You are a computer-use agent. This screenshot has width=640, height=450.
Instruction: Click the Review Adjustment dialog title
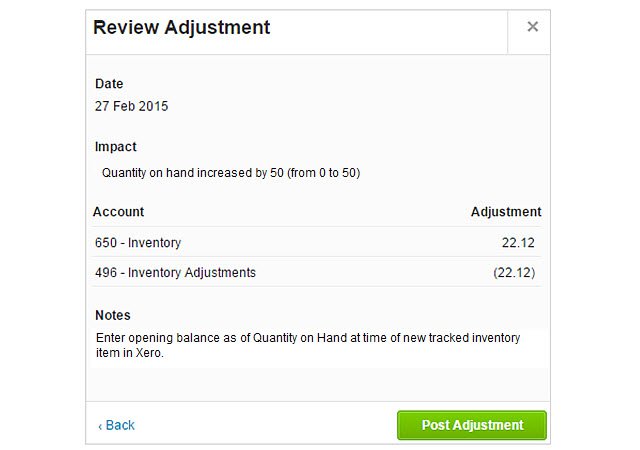click(x=181, y=28)
